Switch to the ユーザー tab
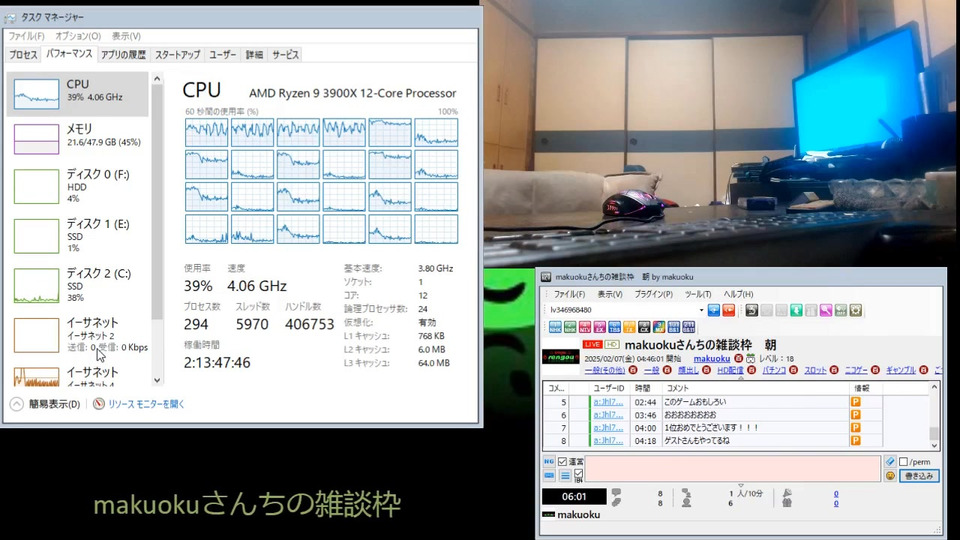Image resolution: width=960 pixels, height=540 pixels. 222,54
